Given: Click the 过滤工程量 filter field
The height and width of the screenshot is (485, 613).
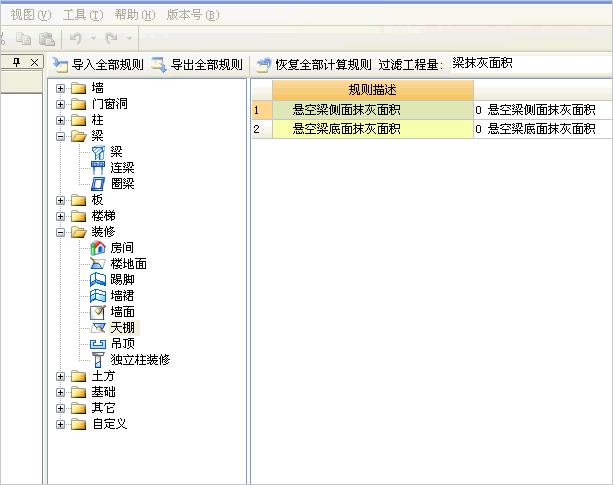Looking at the screenshot, I should (x=530, y=63).
